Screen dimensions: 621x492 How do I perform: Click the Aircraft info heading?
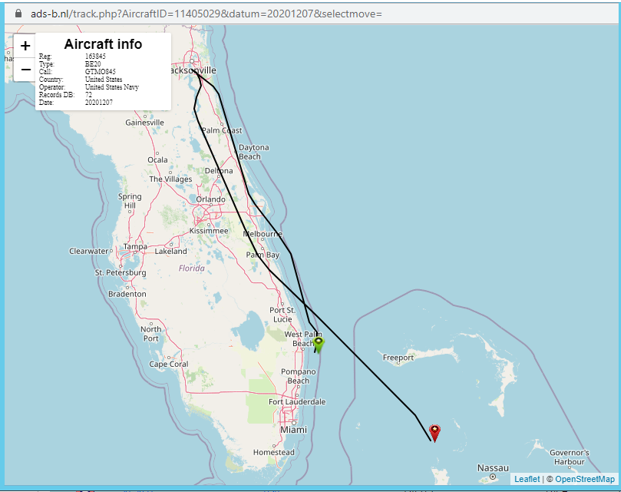tap(103, 44)
